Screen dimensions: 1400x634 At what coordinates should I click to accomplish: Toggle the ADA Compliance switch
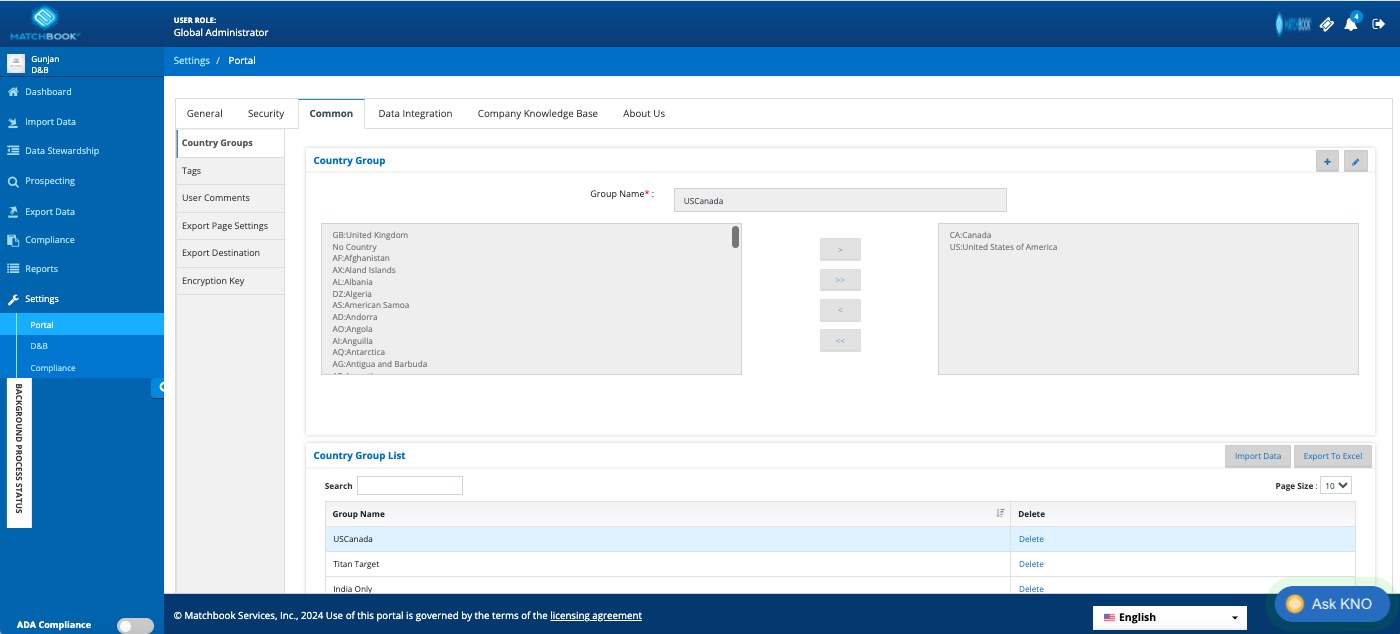click(x=135, y=625)
